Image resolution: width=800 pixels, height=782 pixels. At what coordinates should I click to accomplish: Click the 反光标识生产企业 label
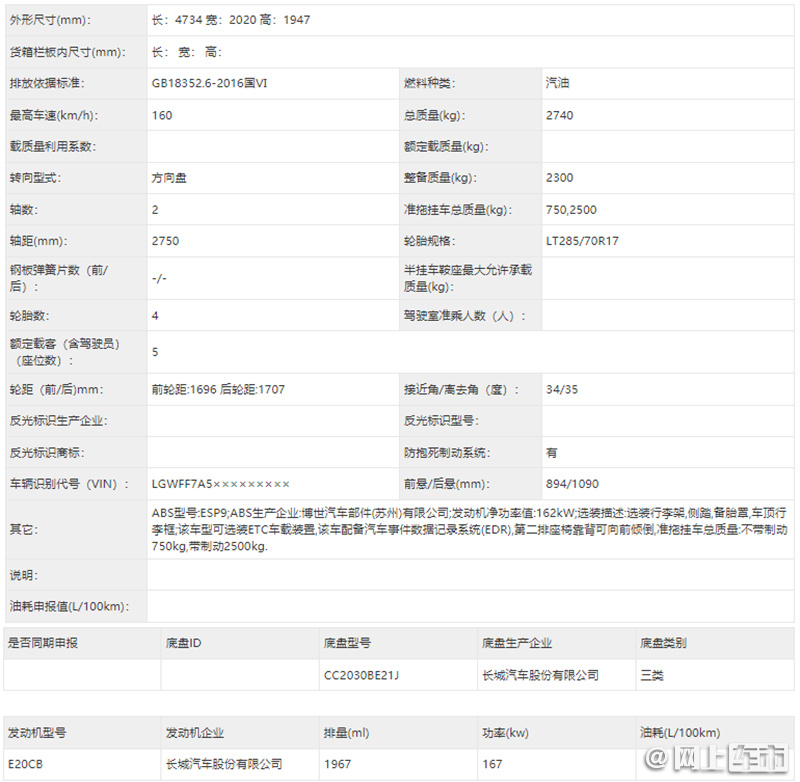coord(58,421)
